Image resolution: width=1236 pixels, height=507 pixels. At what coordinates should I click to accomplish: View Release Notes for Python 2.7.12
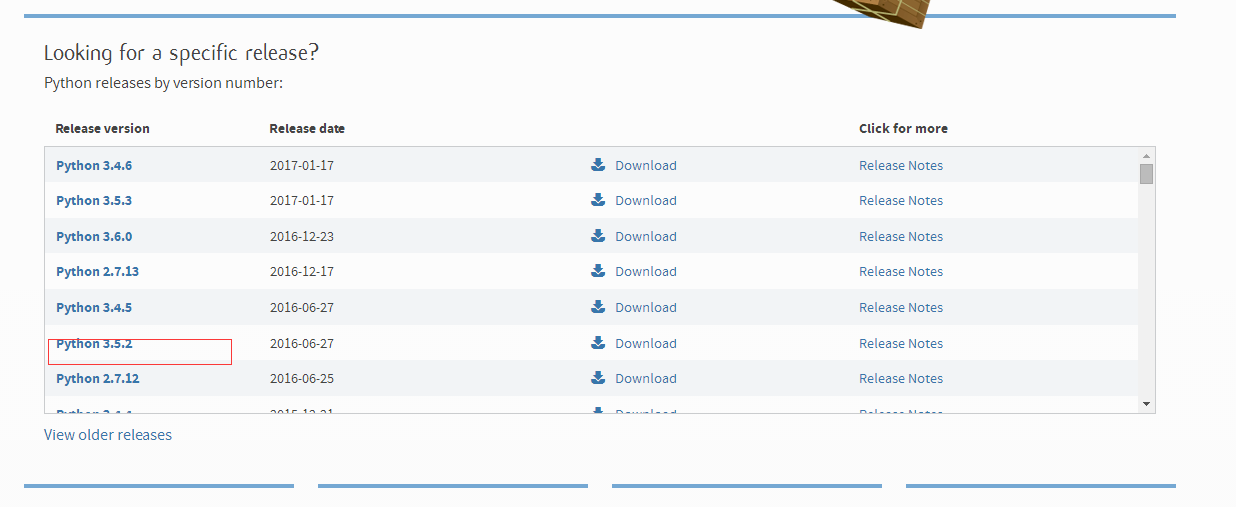click(x=901, y=379)
